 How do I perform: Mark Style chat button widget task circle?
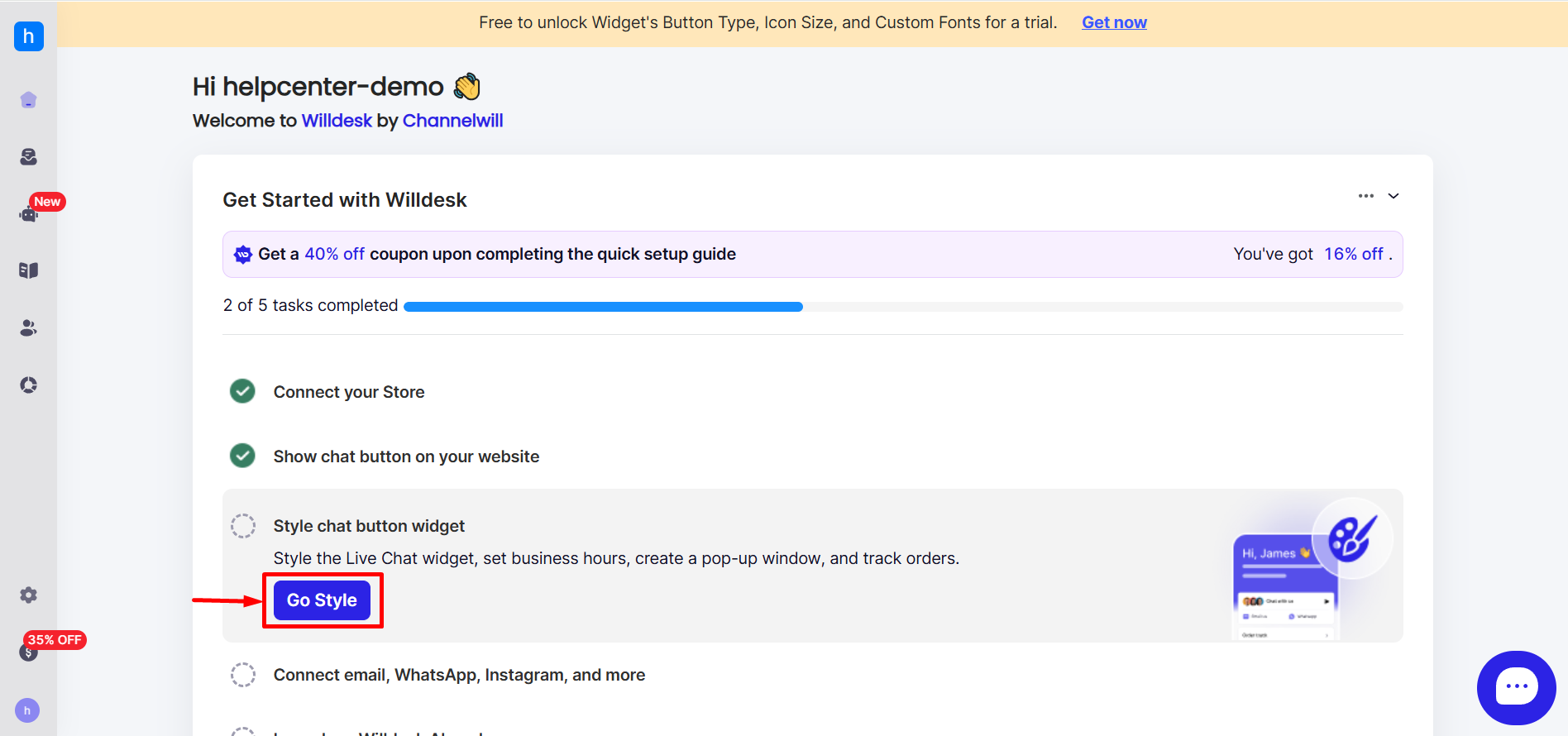pyautogui.click(x=243, y=526)
